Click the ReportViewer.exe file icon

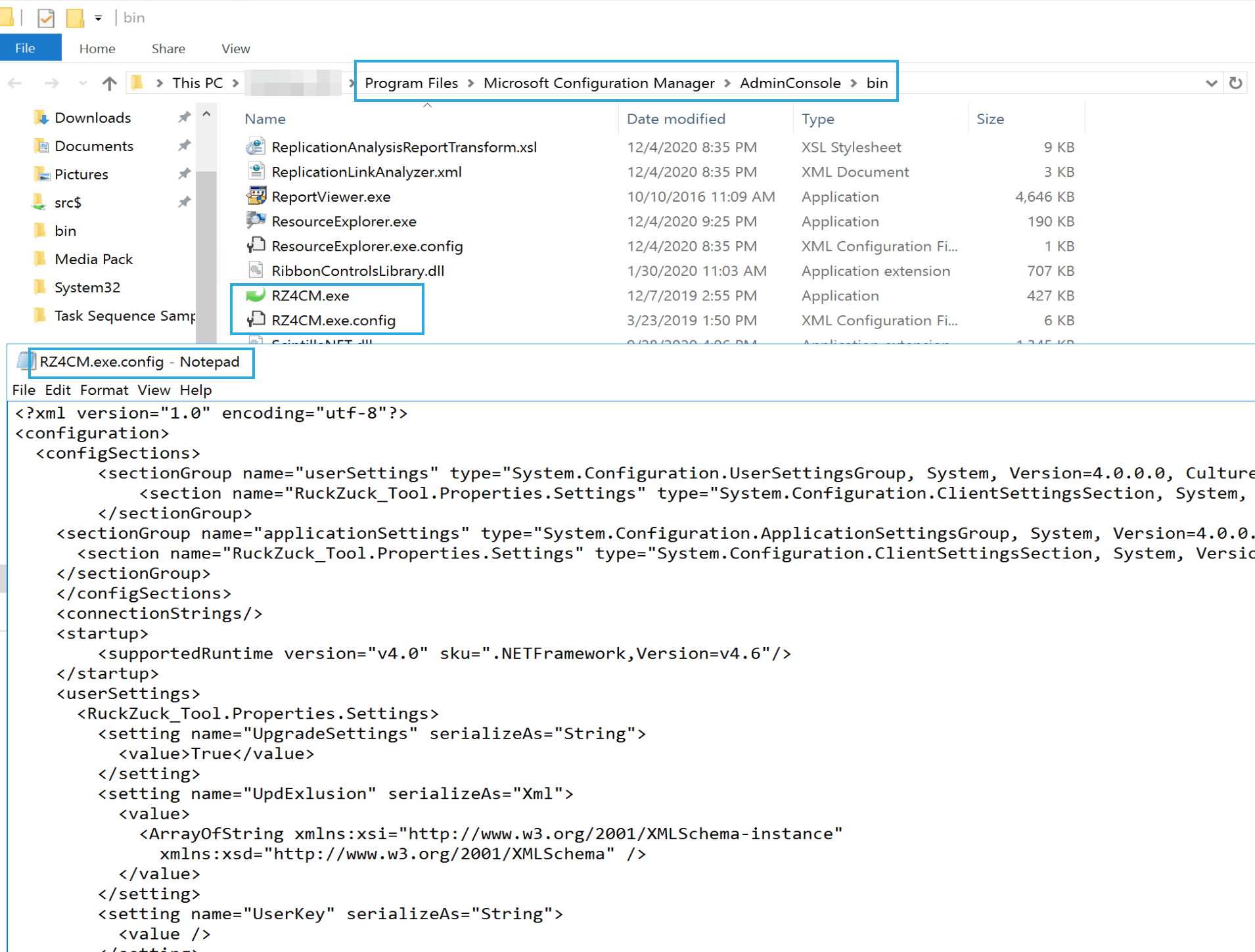(x=256, y=196)
